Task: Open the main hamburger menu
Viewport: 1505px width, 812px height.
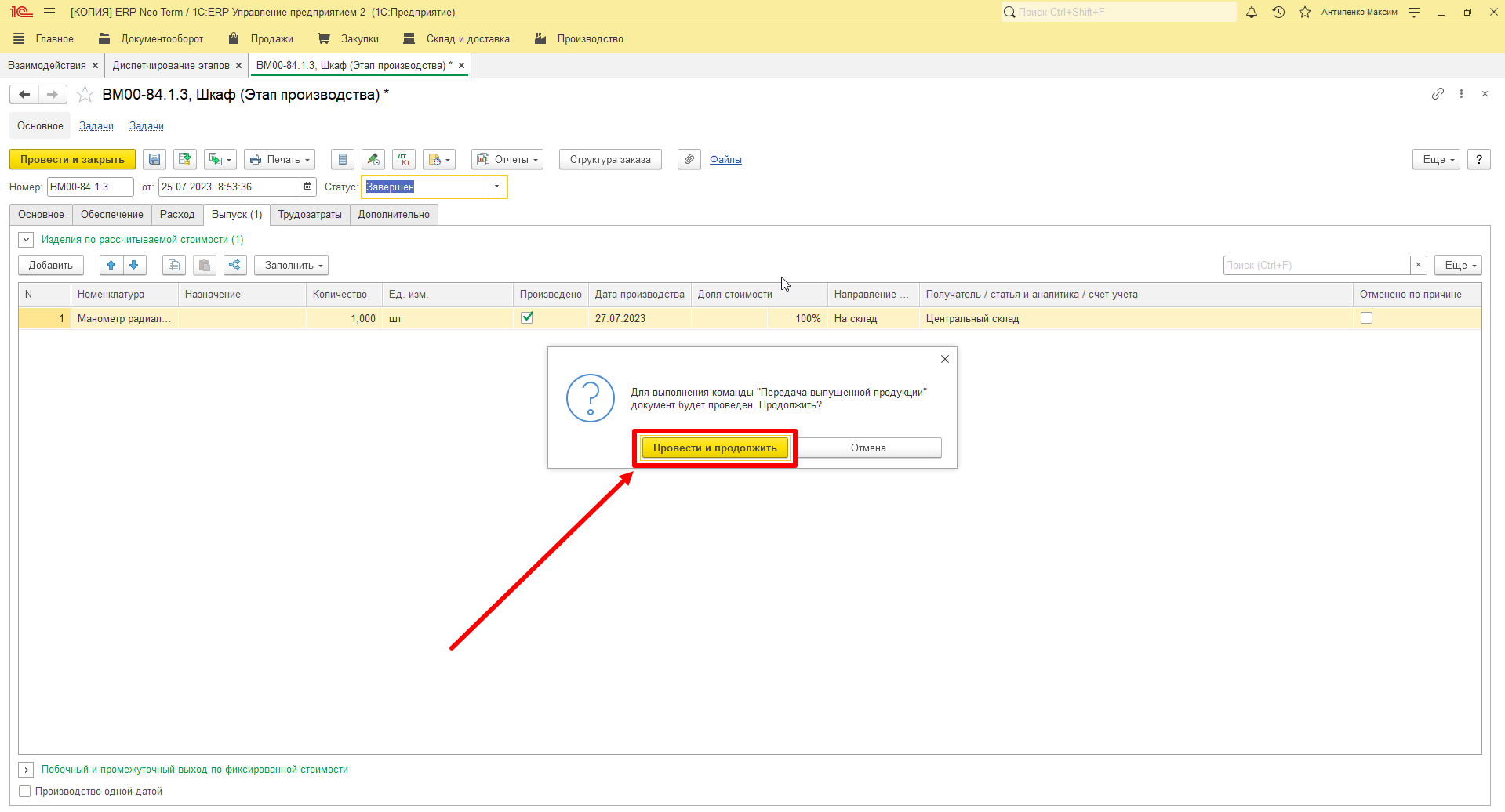Action: tap(49, 12)
